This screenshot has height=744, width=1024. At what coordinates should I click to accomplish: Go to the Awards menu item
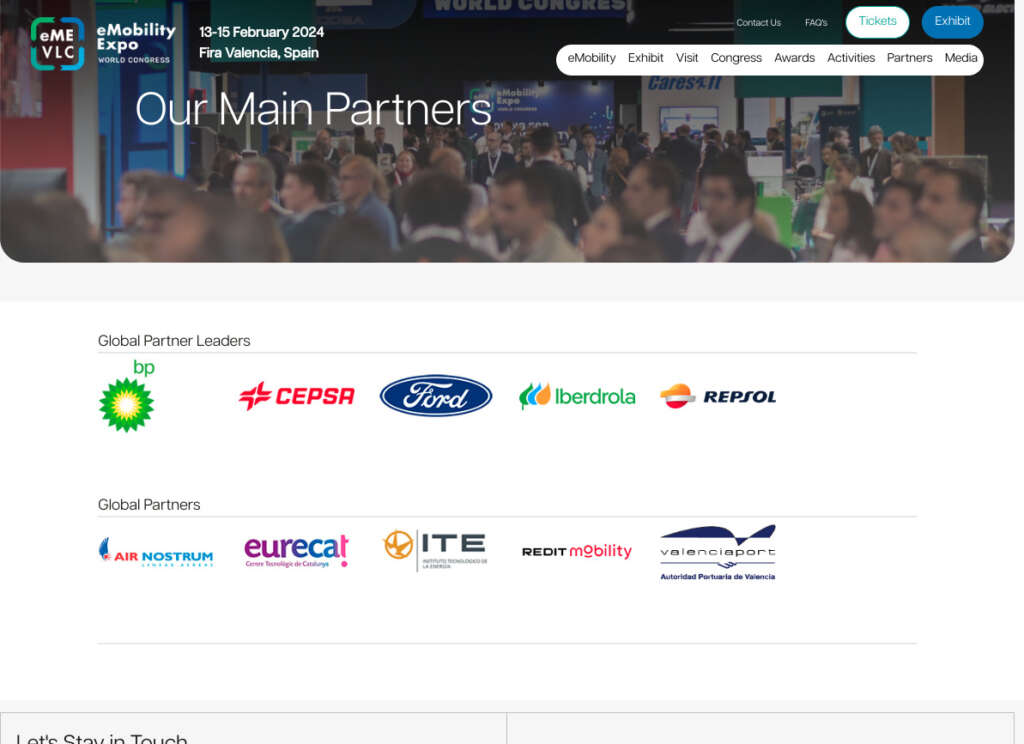(x=794, y=58)
